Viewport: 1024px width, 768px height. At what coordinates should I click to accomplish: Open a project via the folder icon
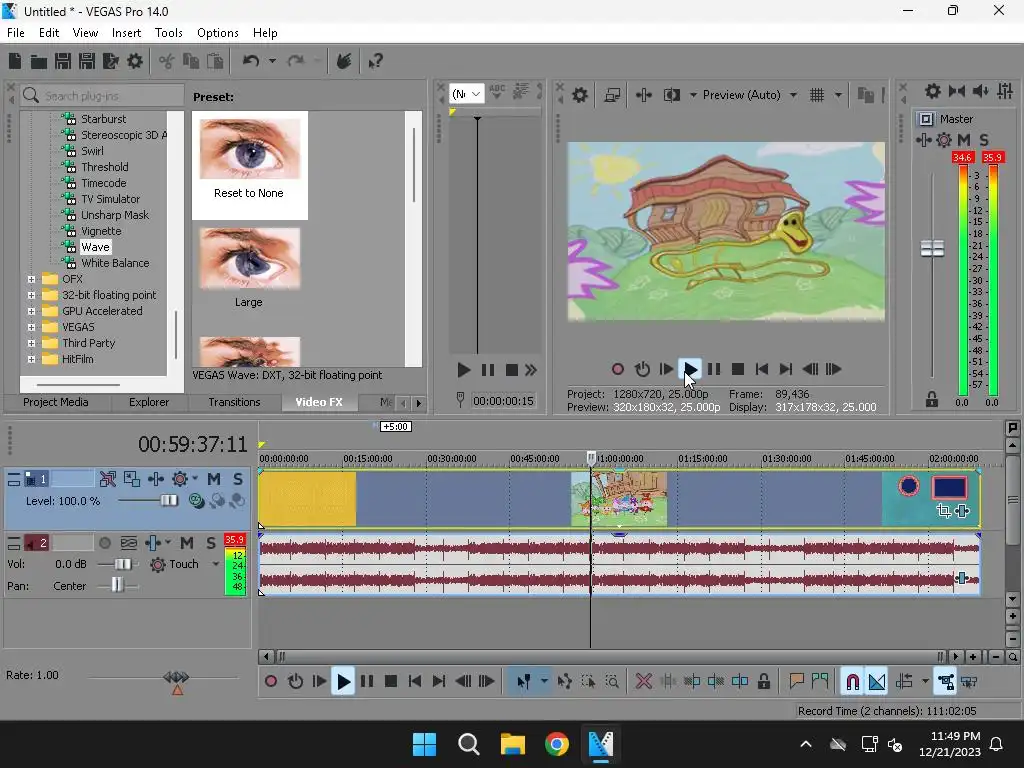click(x=39, y=61)
